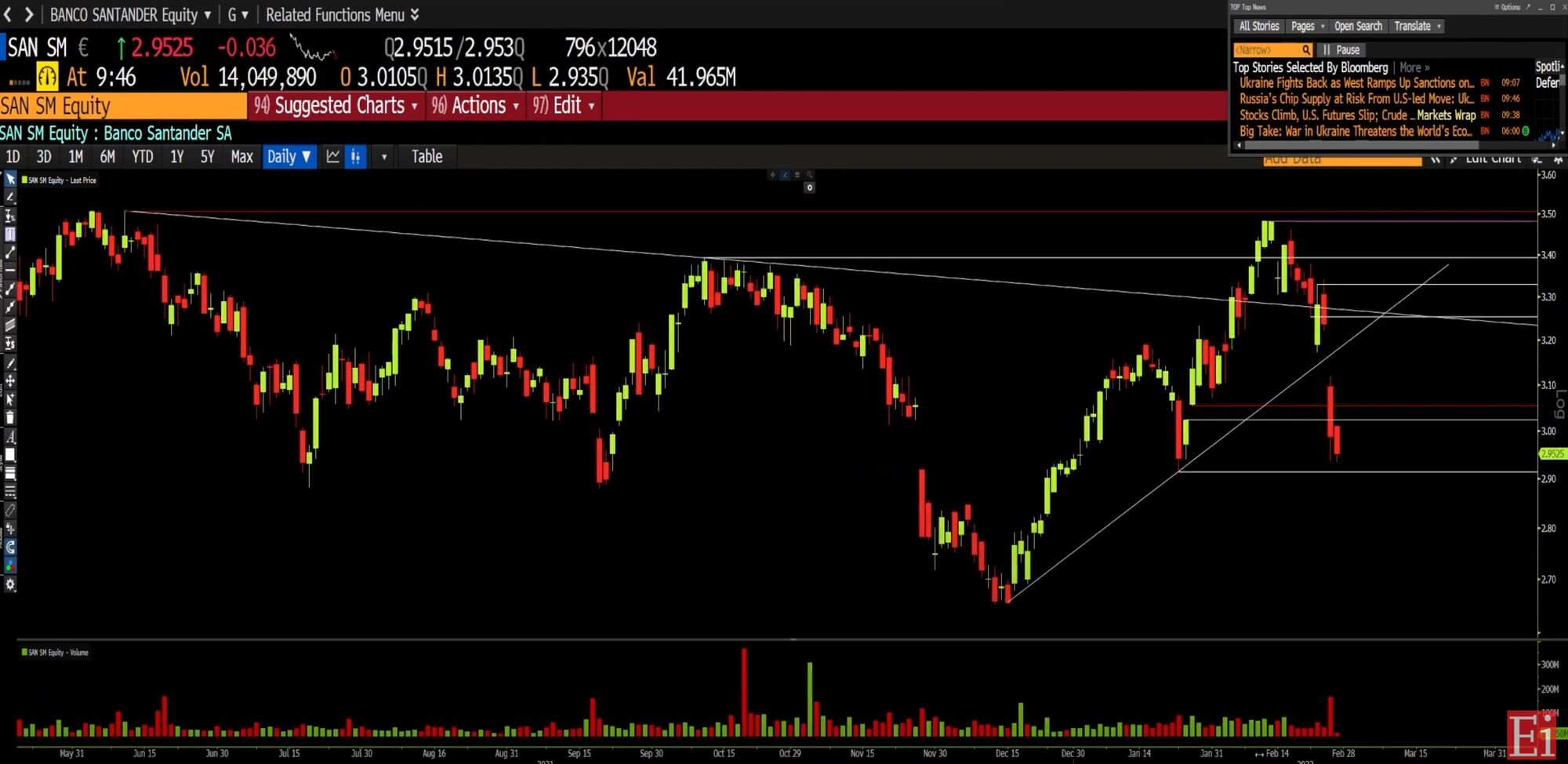This screenshot has width=1568, height=764.
Task: Switch to candlestick chart type icon
Action: [x=356, y=156]
